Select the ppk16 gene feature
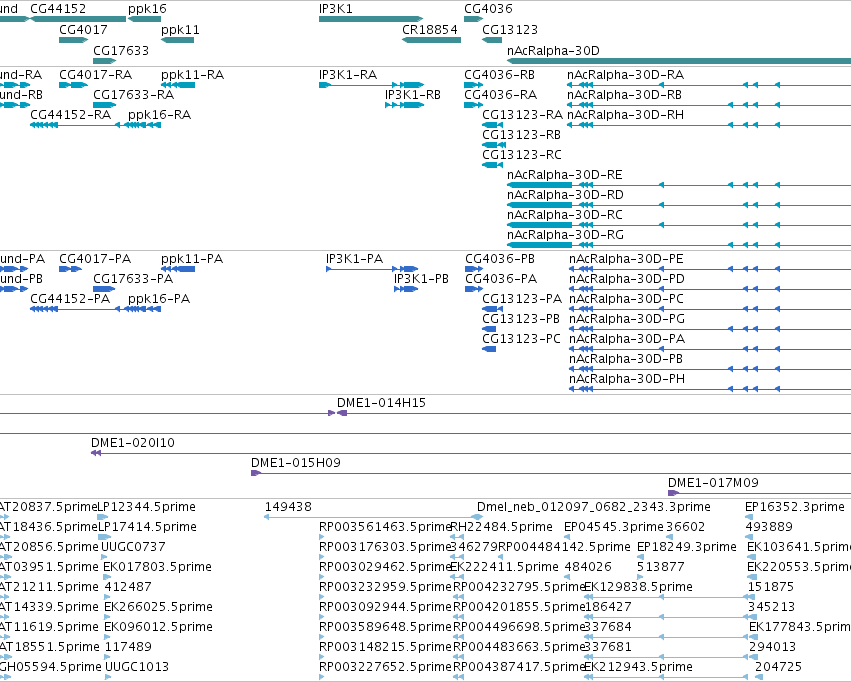 tap(145, 19)
